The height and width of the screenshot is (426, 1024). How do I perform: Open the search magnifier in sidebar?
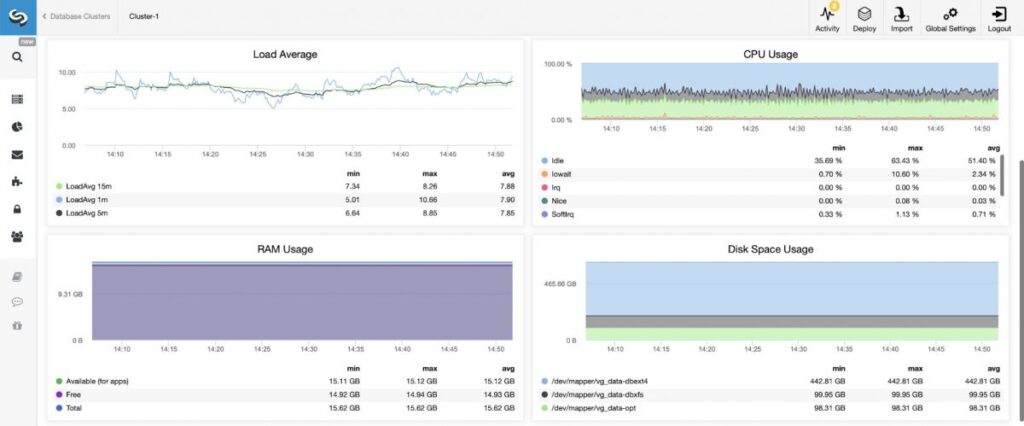(18, 57)
